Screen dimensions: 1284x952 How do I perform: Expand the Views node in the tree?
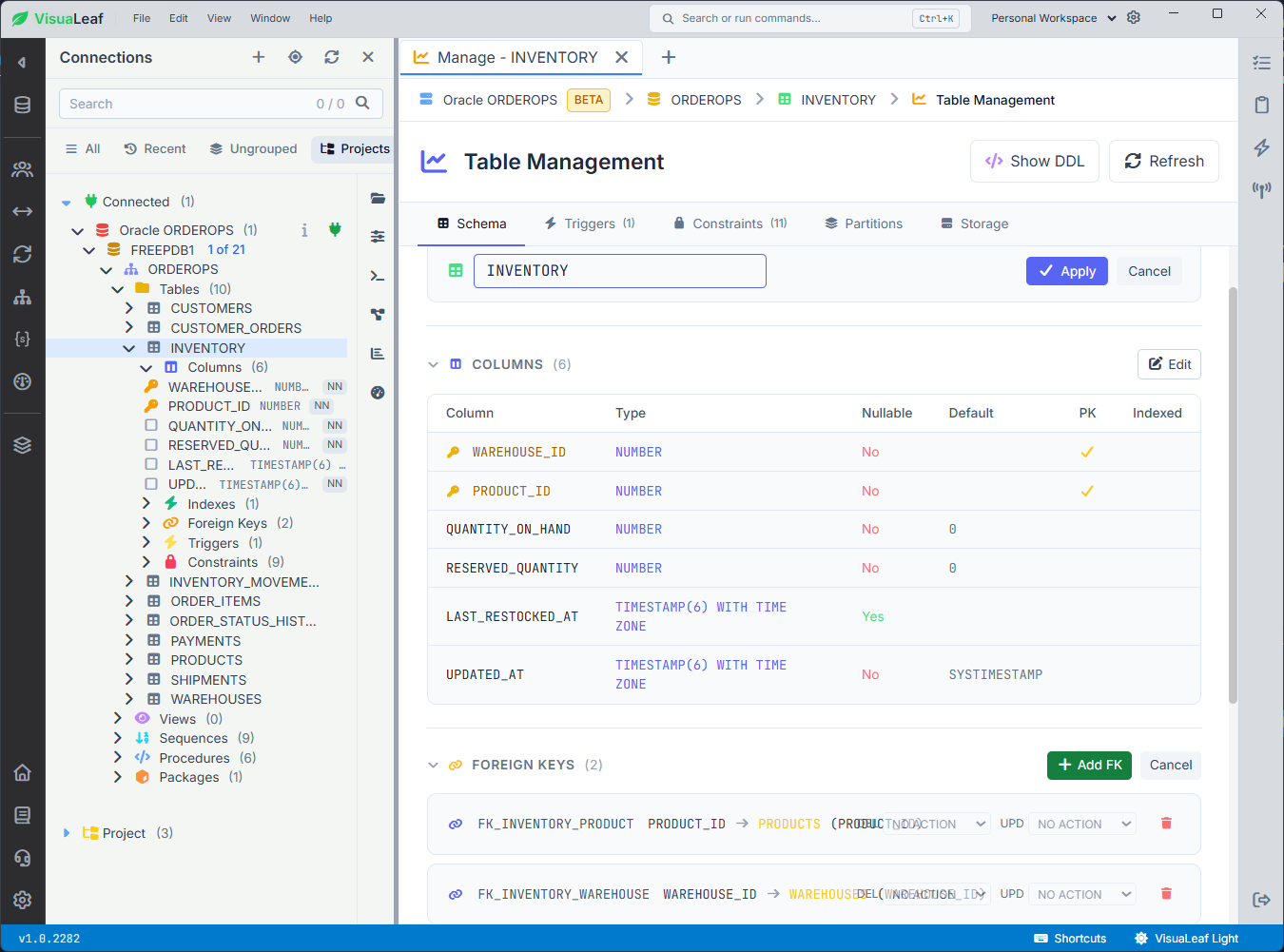point(118,719)
